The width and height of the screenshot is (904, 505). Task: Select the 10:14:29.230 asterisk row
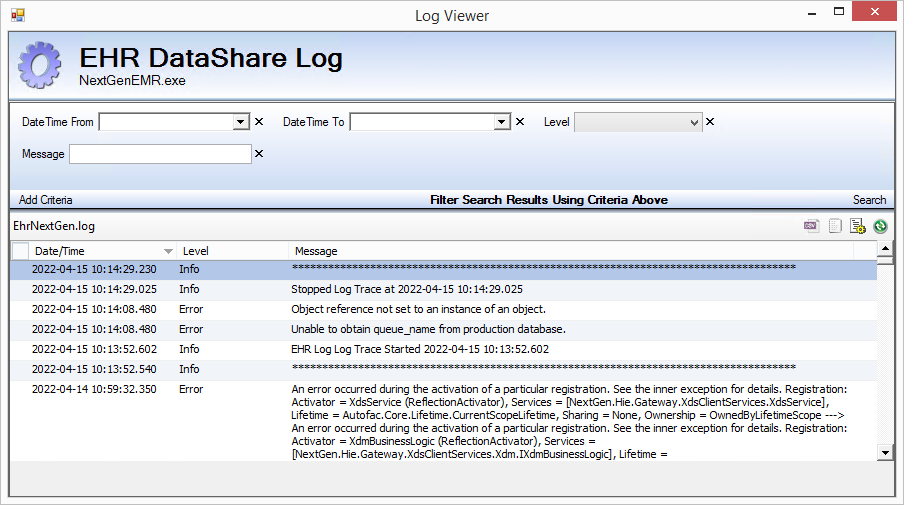(x=443, y=269)
